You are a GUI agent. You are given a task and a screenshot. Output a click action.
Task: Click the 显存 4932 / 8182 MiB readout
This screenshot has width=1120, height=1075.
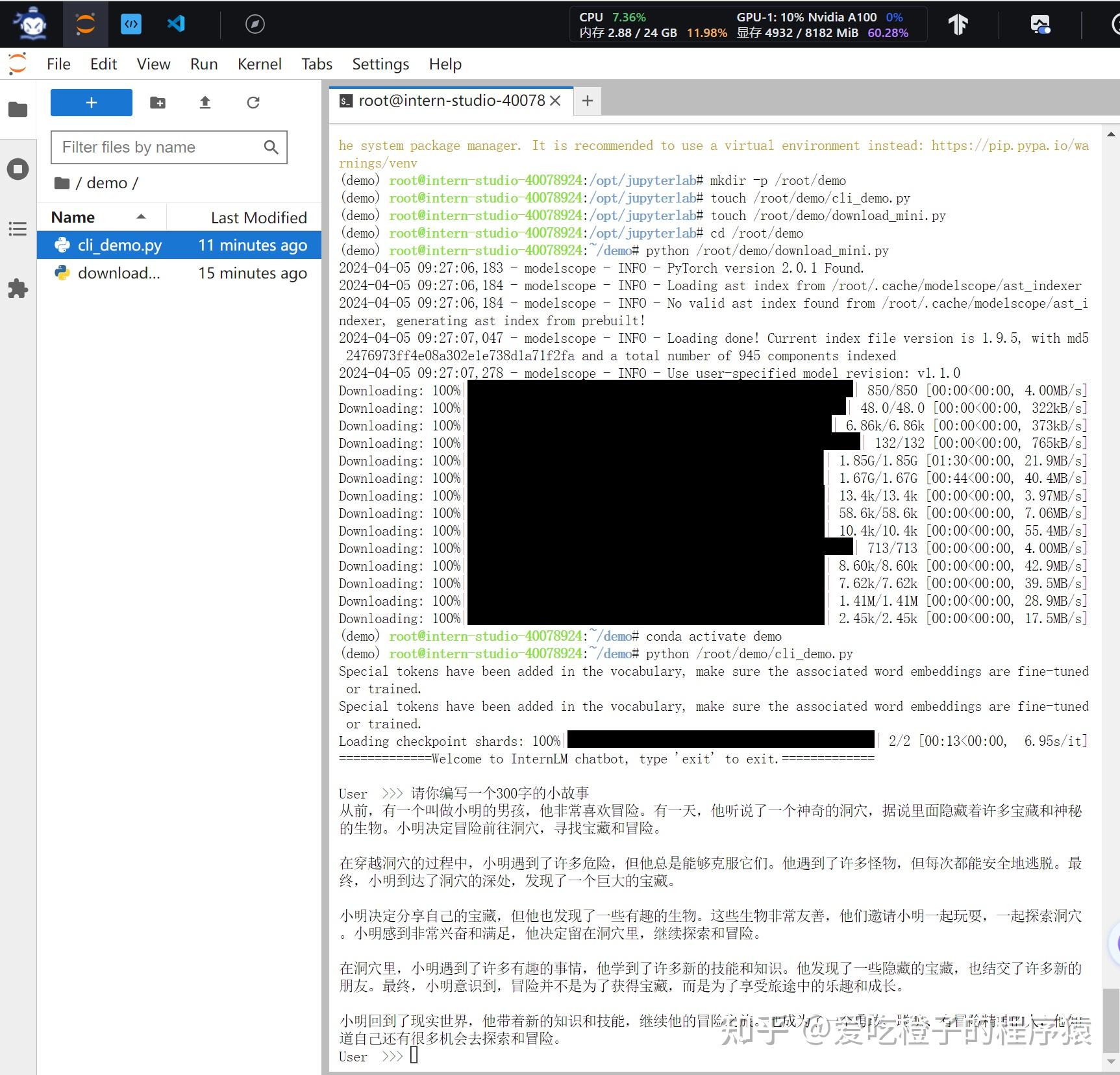[x=822, y=32]
